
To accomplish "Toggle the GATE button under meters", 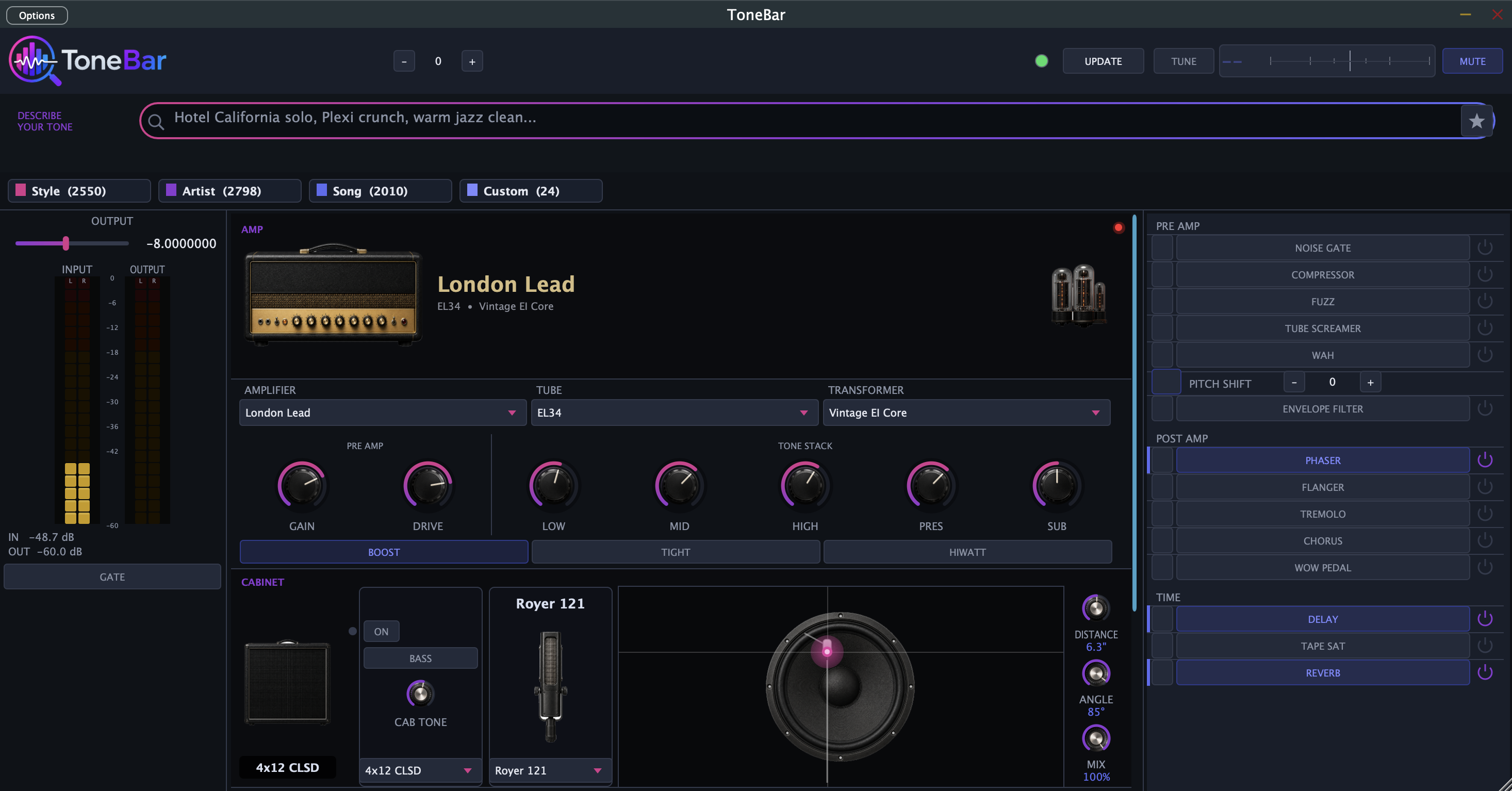I will click(x=112, y=577).
